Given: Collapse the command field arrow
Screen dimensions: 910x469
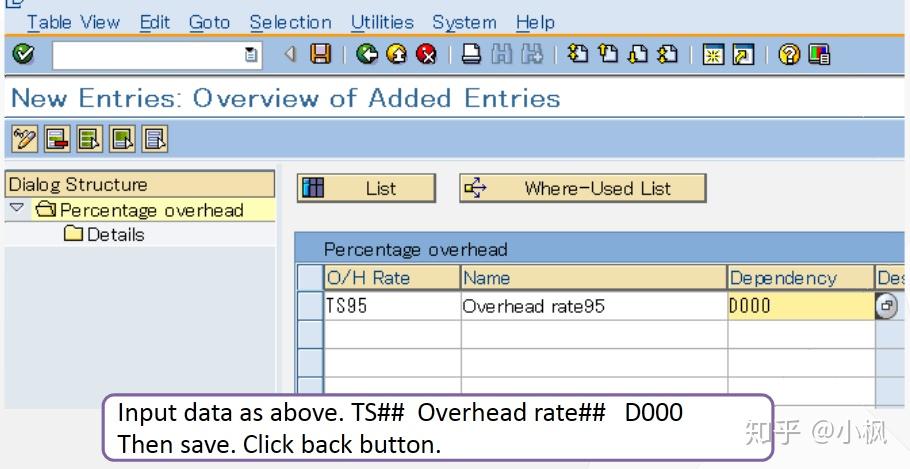Looking at the screenshot, I should 290,55.
